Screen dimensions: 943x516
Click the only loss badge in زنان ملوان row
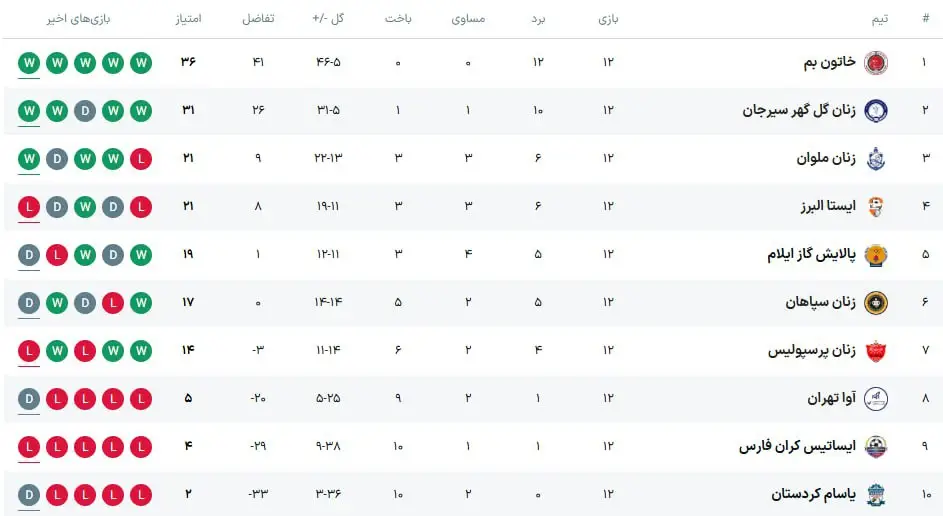141,158
